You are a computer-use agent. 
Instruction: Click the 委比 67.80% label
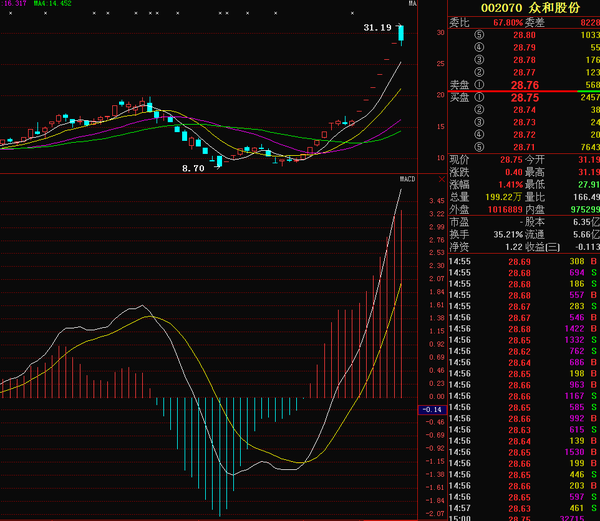[486, 23]
